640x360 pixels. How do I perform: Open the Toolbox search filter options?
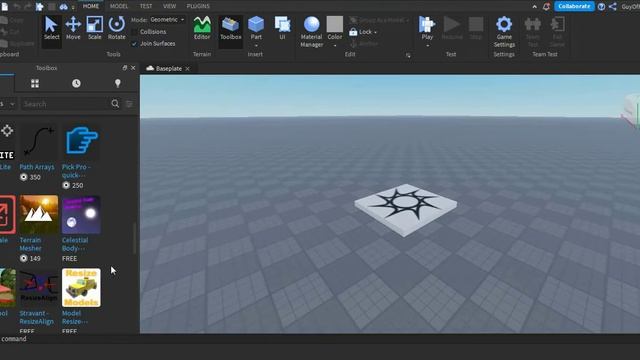(x=129, y=104)
